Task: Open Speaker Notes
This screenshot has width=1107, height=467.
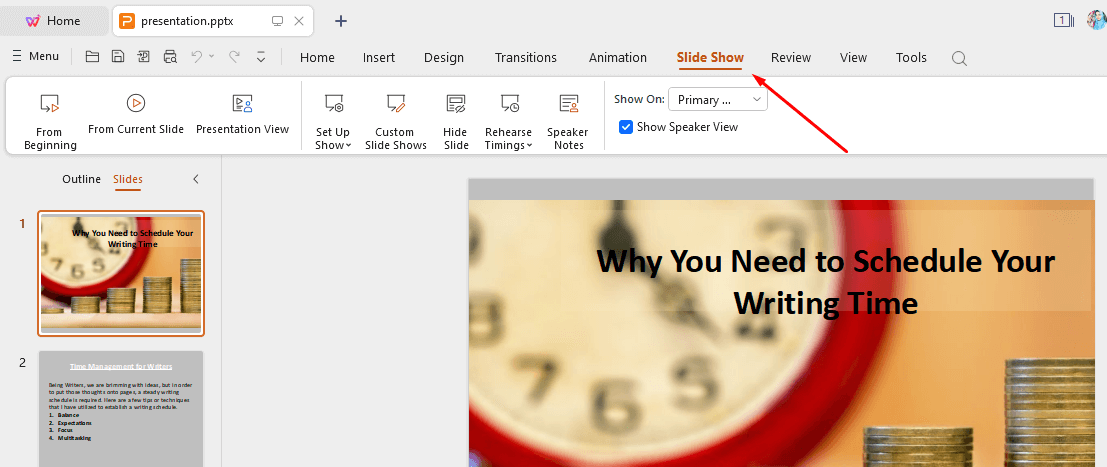Action: coord(568,121)
